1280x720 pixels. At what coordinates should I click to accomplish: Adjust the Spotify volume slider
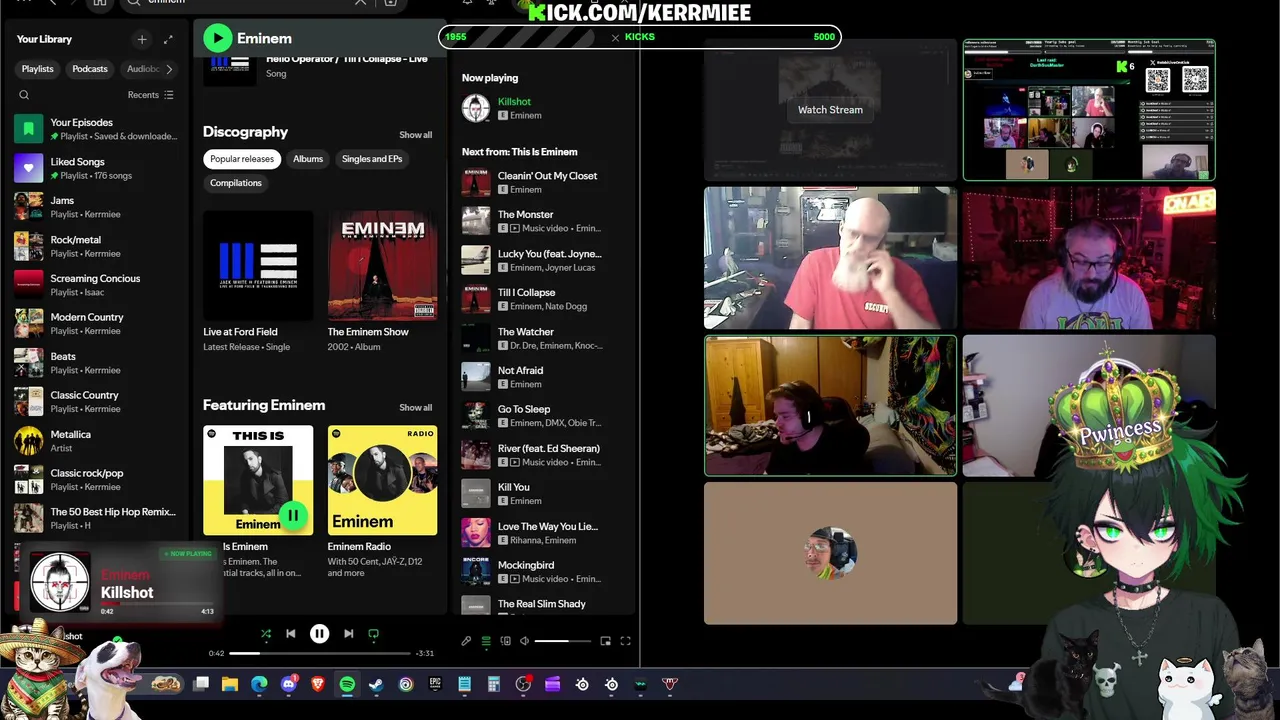point(563,641)
